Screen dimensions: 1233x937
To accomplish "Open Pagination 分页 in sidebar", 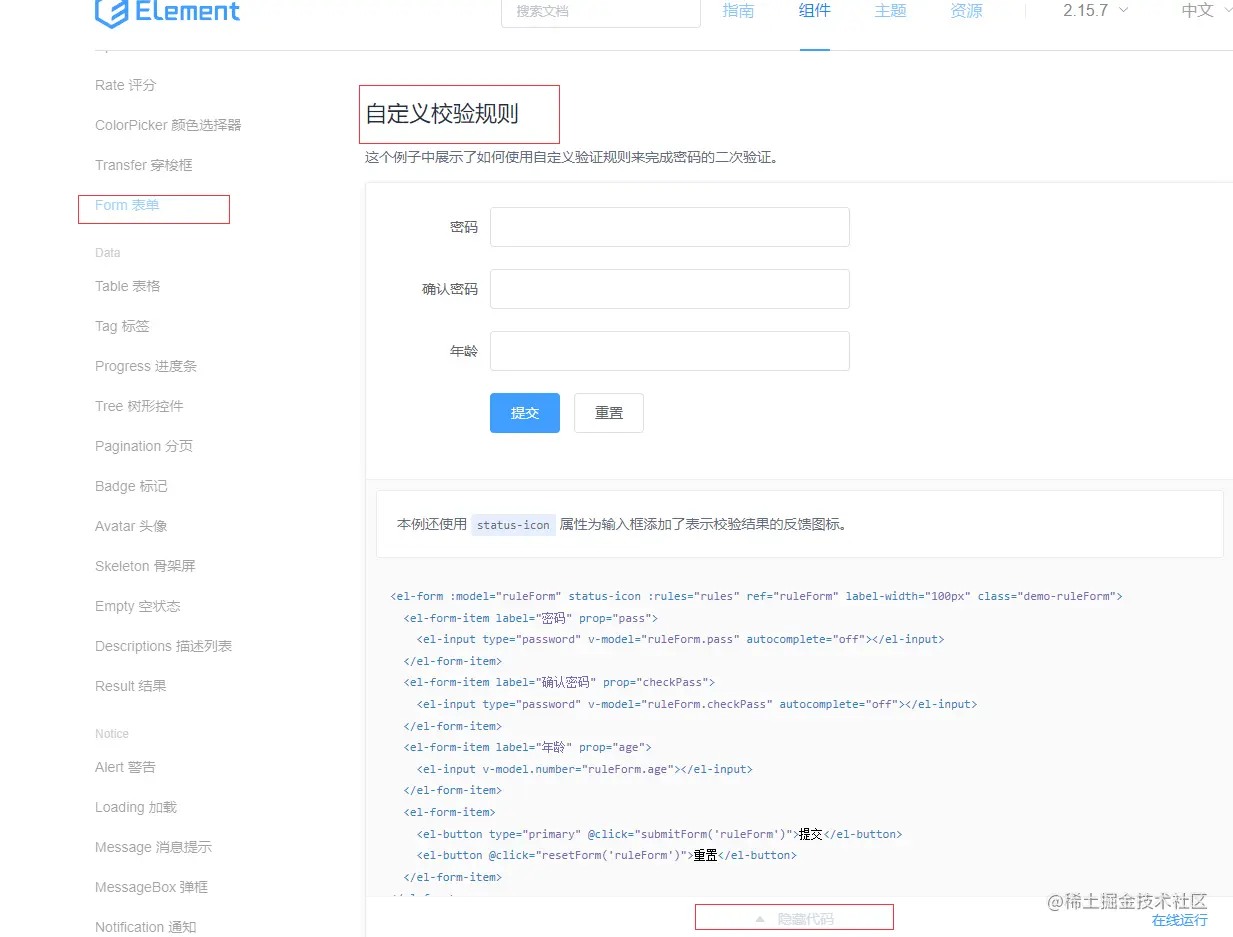I will [x=144, y=446].
